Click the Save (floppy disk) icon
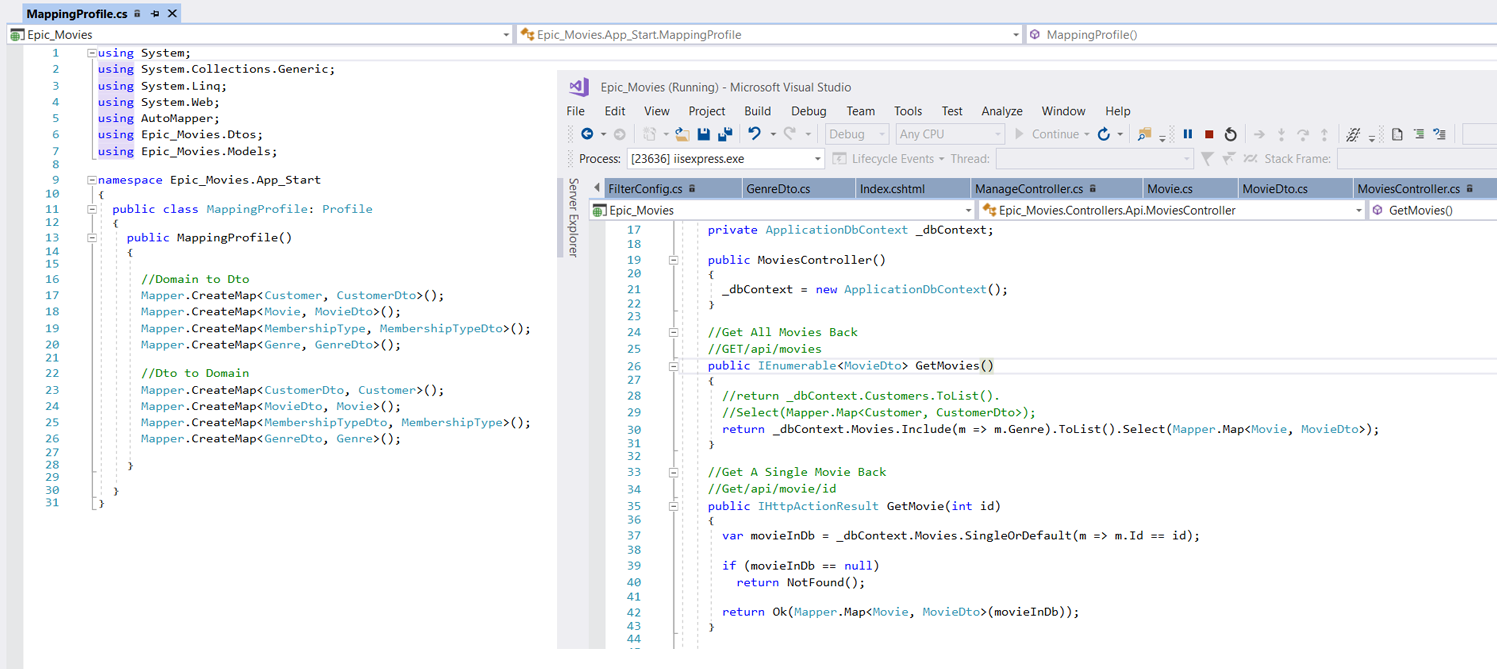This screenshot has height=669, width=1497. (x=704, y=134)
